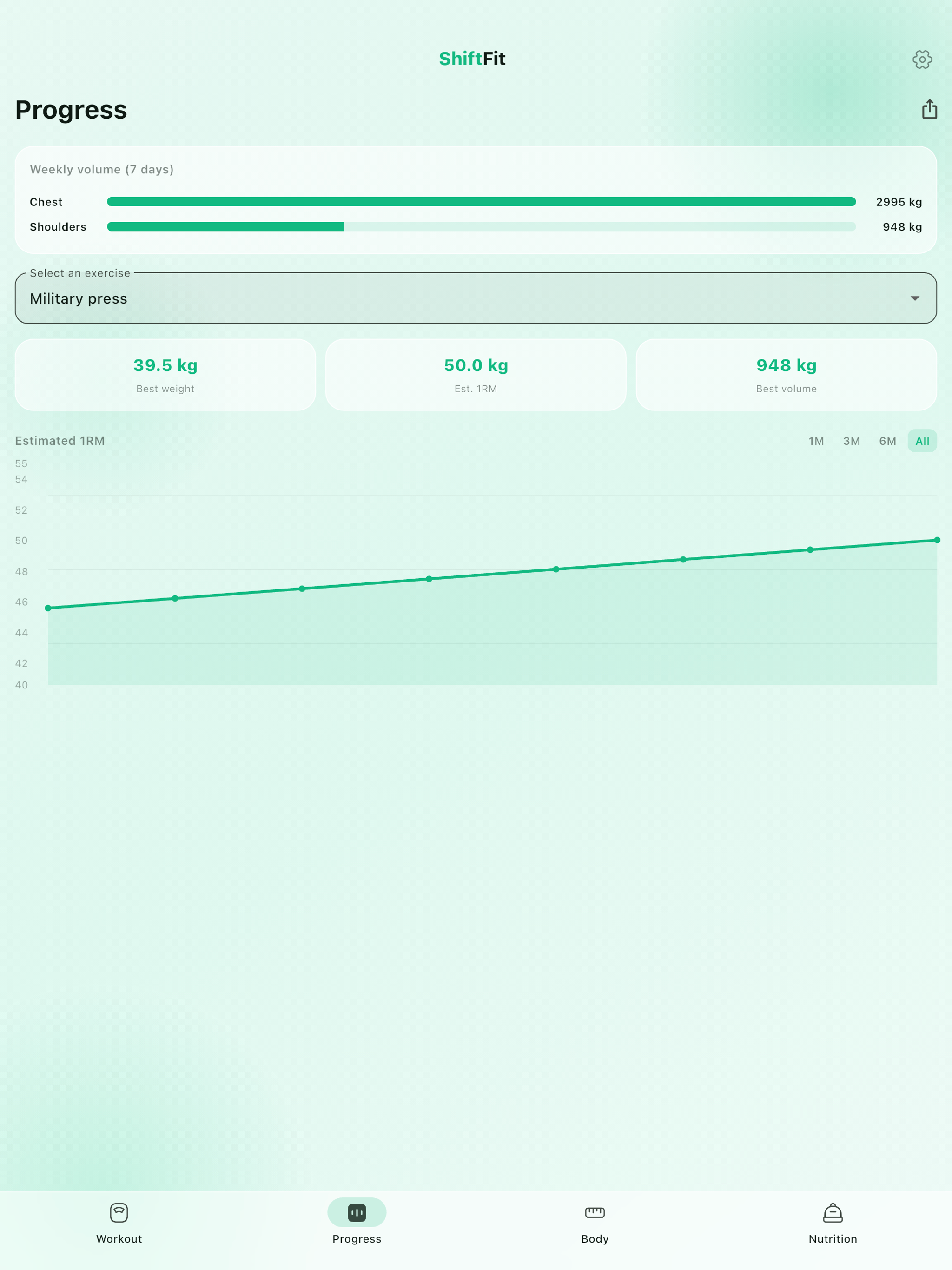Switch to the Progress tab label
952x1270 pixels.
click(x=357, y=1238)
